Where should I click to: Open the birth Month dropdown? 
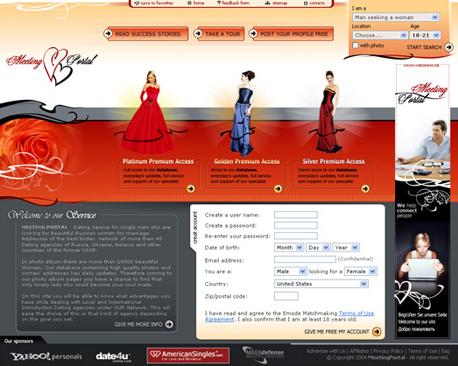point(289,247)
